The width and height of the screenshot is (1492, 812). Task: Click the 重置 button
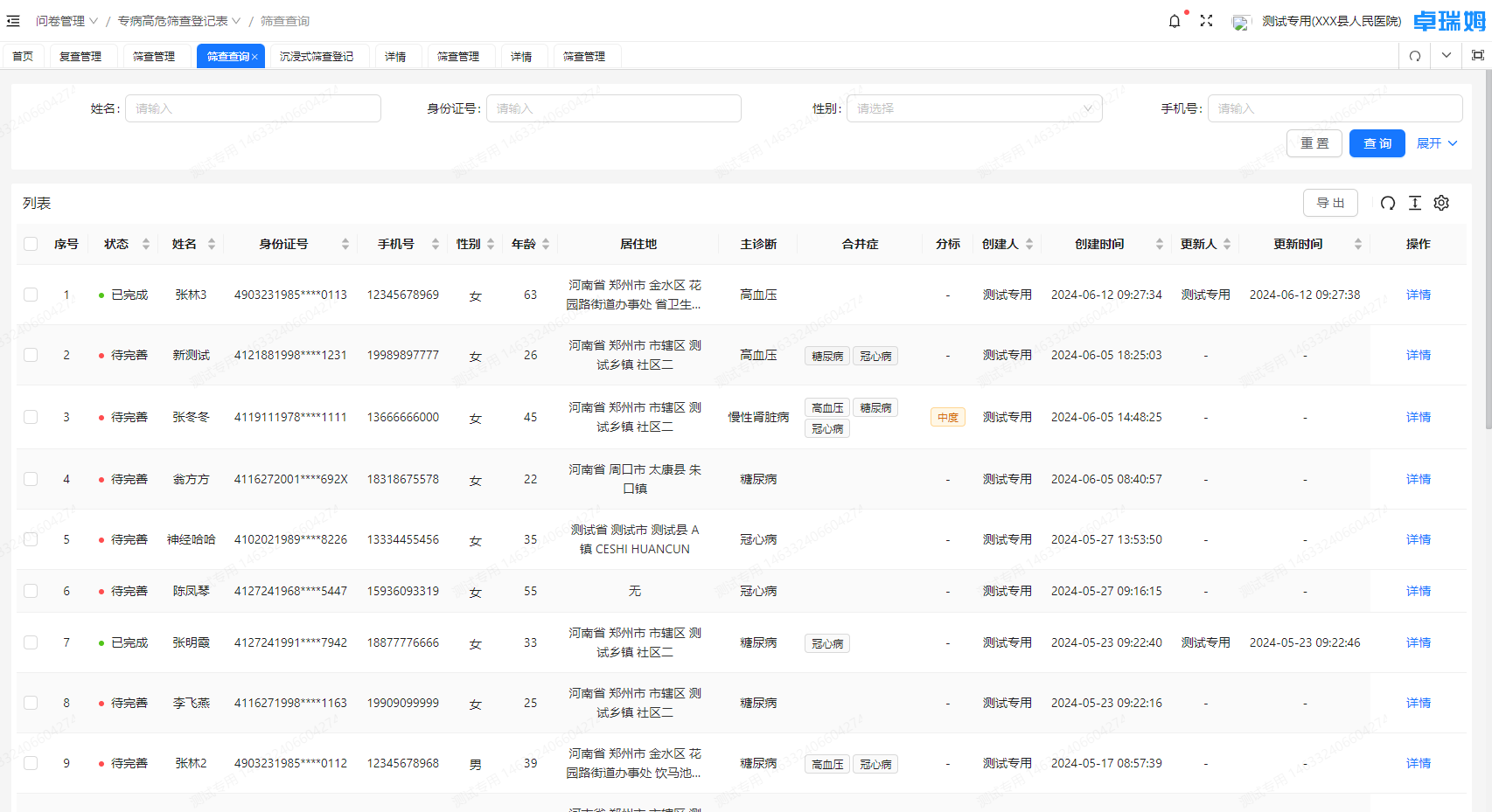1314,143
